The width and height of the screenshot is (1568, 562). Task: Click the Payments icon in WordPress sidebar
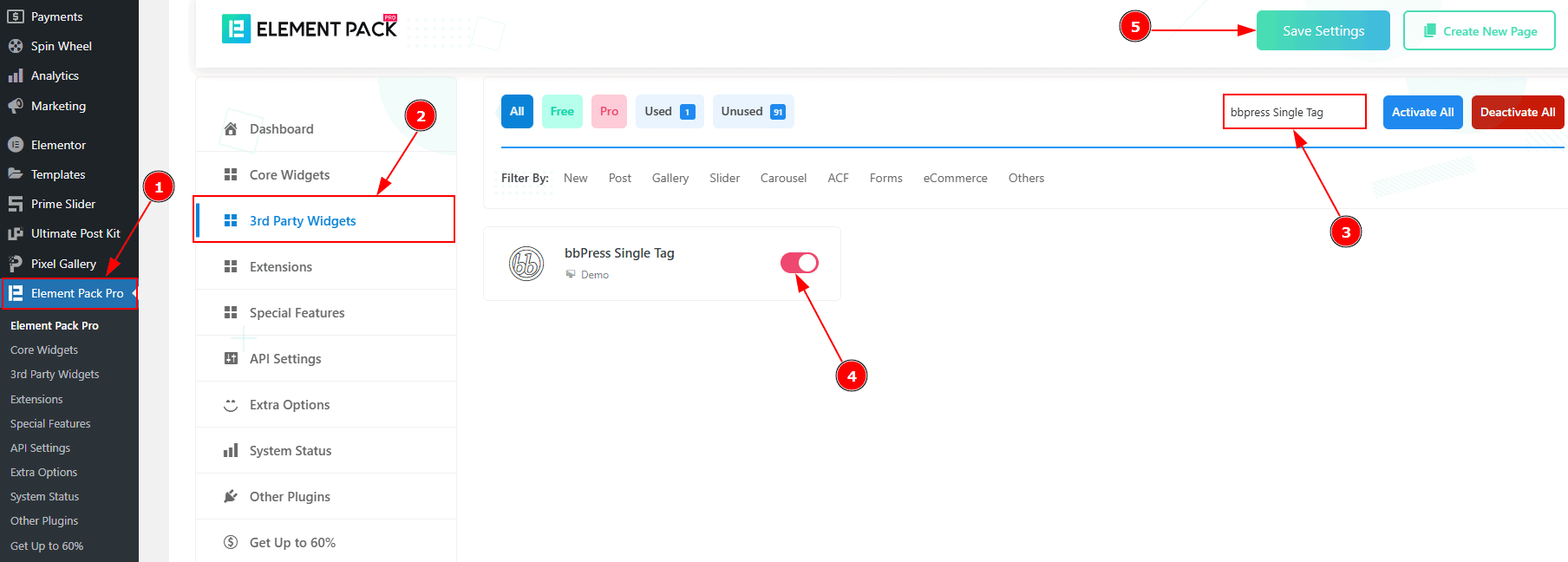(16, 16)
